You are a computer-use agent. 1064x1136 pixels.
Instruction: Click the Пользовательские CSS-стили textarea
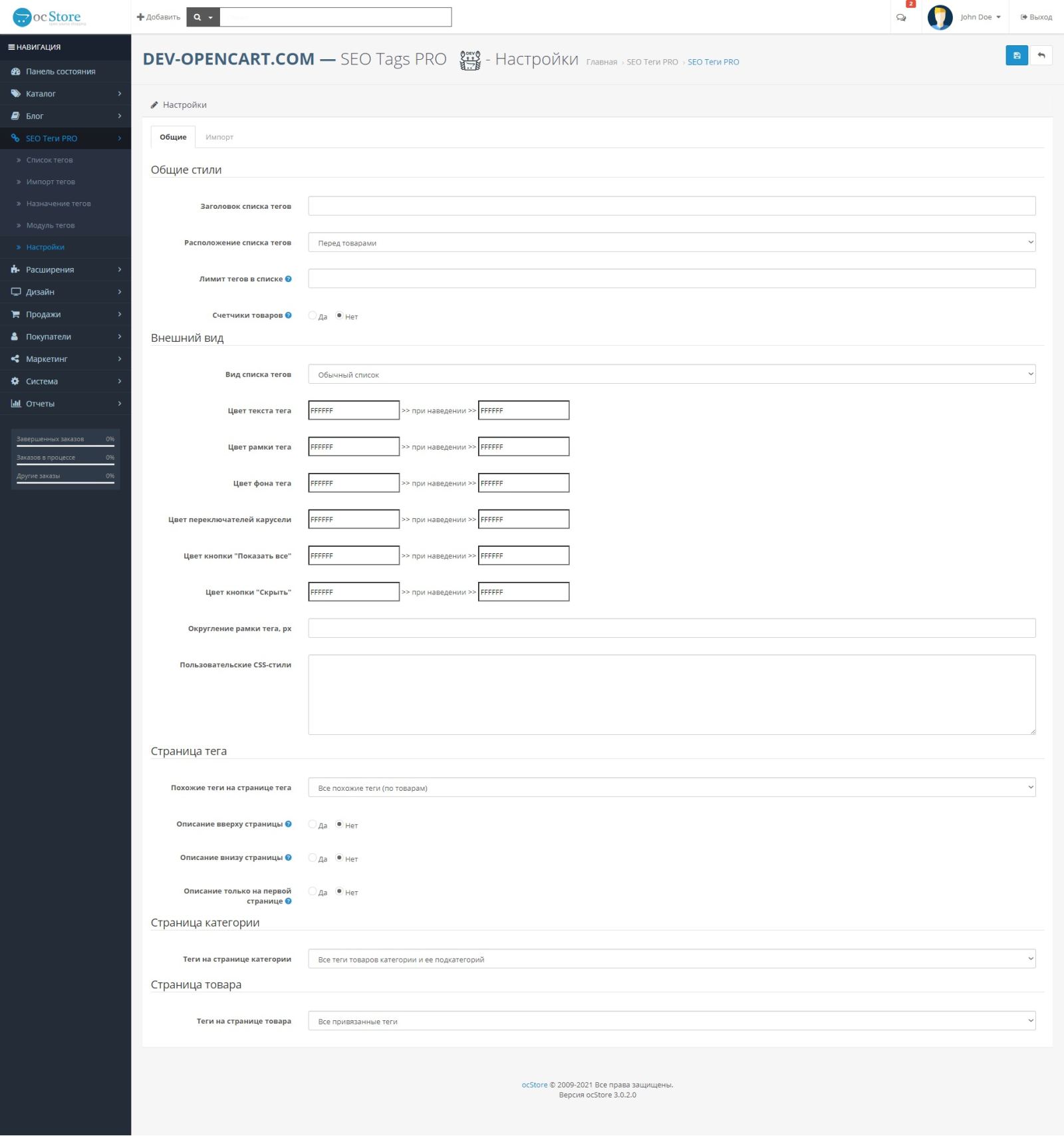click(x=672, y=695)
